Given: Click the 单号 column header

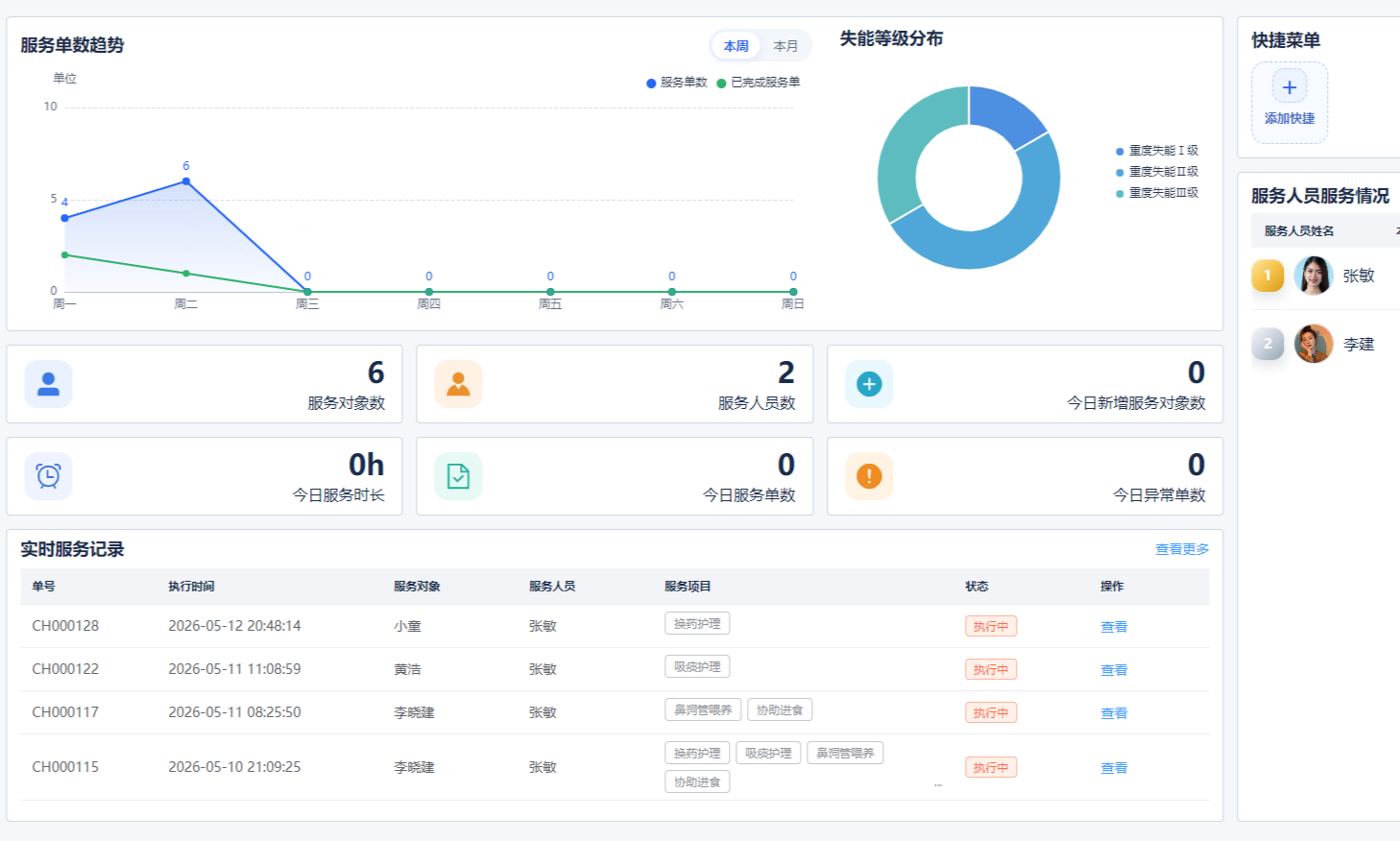Looking at the screenshot, I should pos(43,587).
